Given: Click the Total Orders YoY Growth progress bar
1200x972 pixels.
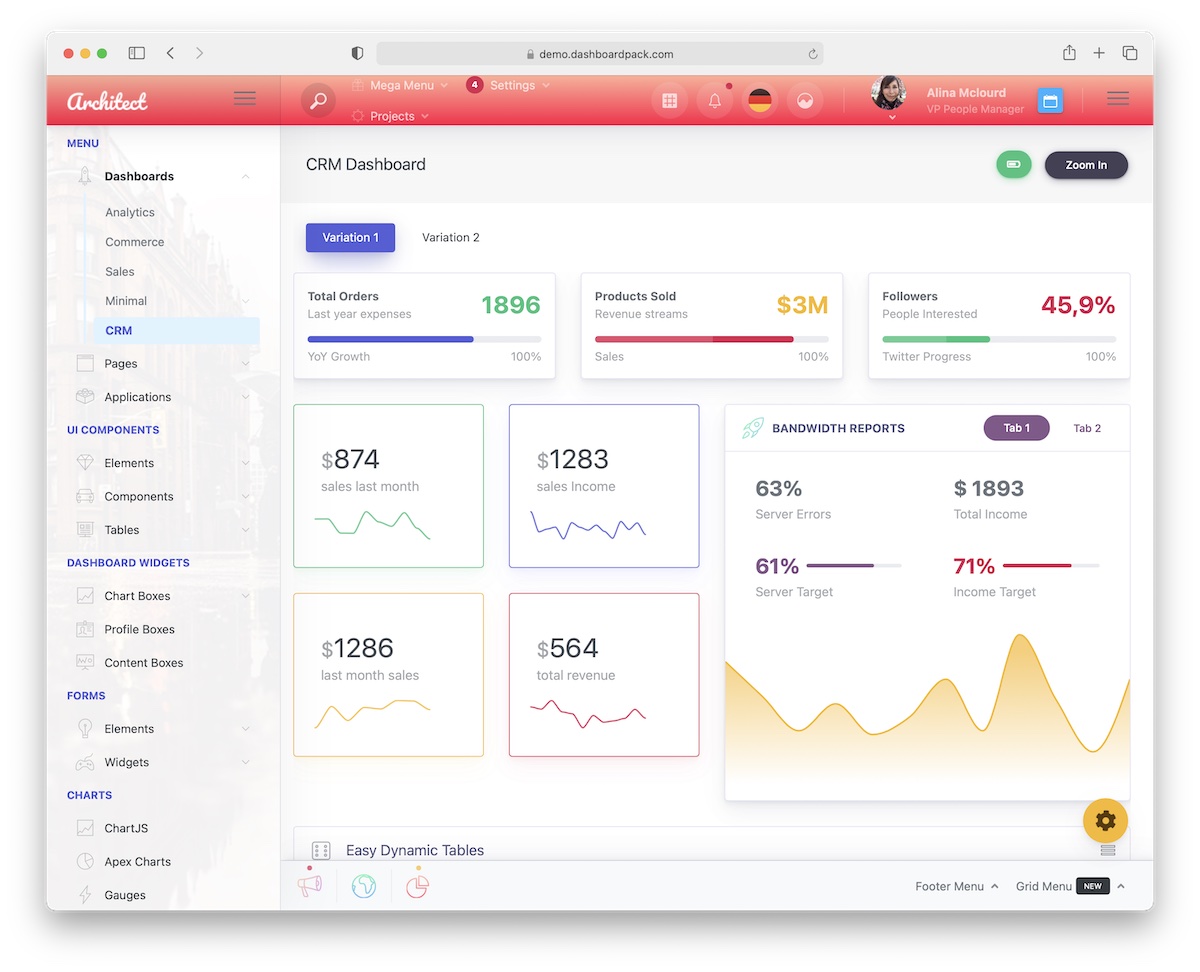Looking at the screenshot, I should pyautogui.click(x=424, y=339).
